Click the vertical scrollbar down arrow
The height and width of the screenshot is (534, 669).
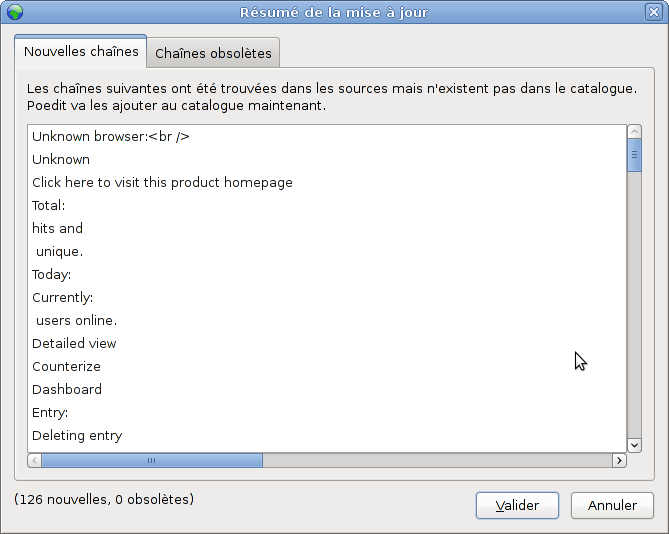point(634,446)
